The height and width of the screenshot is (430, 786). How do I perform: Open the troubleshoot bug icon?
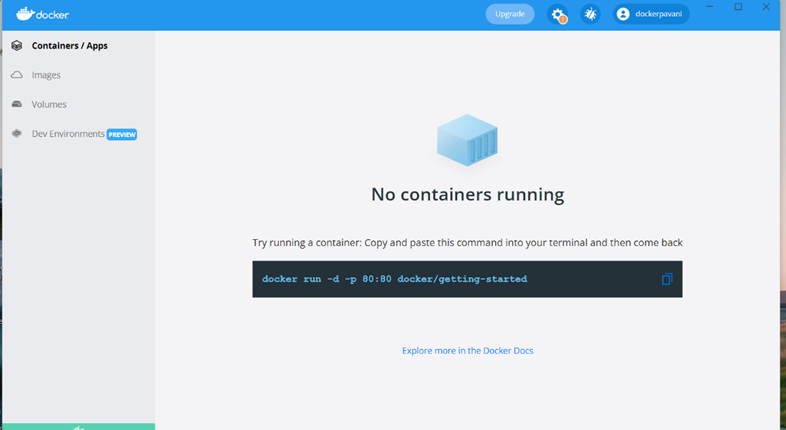(591, 14)
